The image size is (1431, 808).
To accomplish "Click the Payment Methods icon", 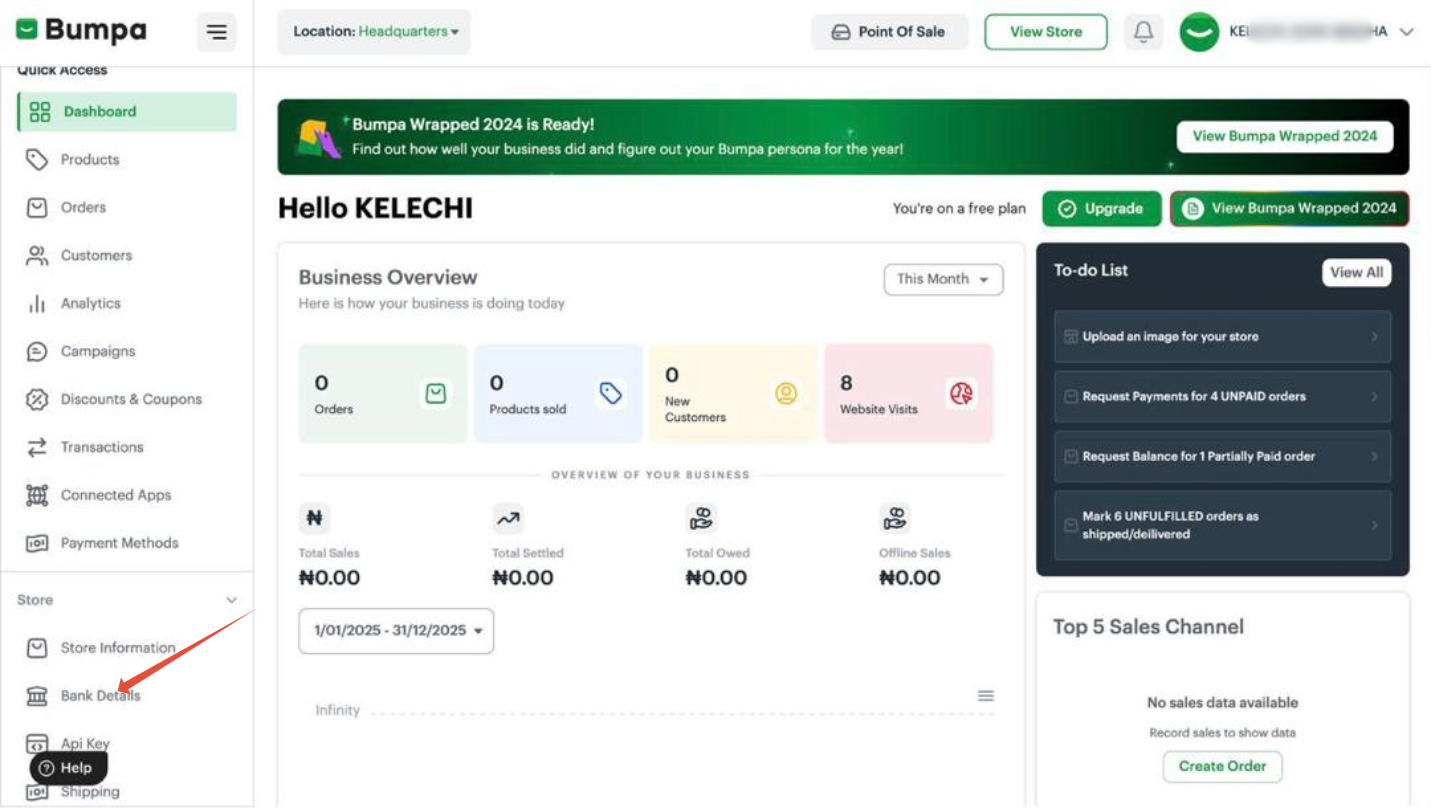I will (x=37, y=543).
